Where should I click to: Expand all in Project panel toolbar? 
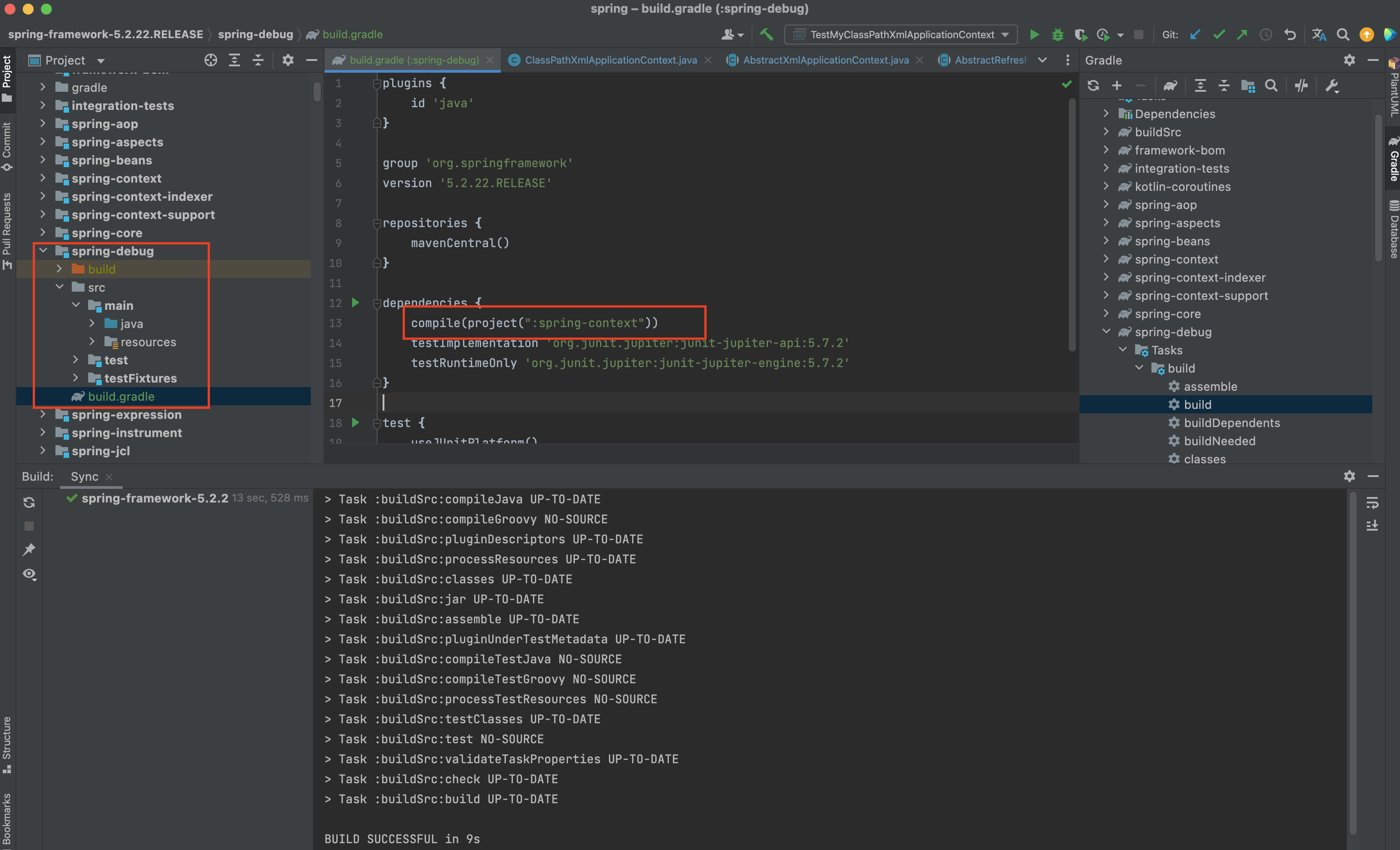click(x=234, y=60)
